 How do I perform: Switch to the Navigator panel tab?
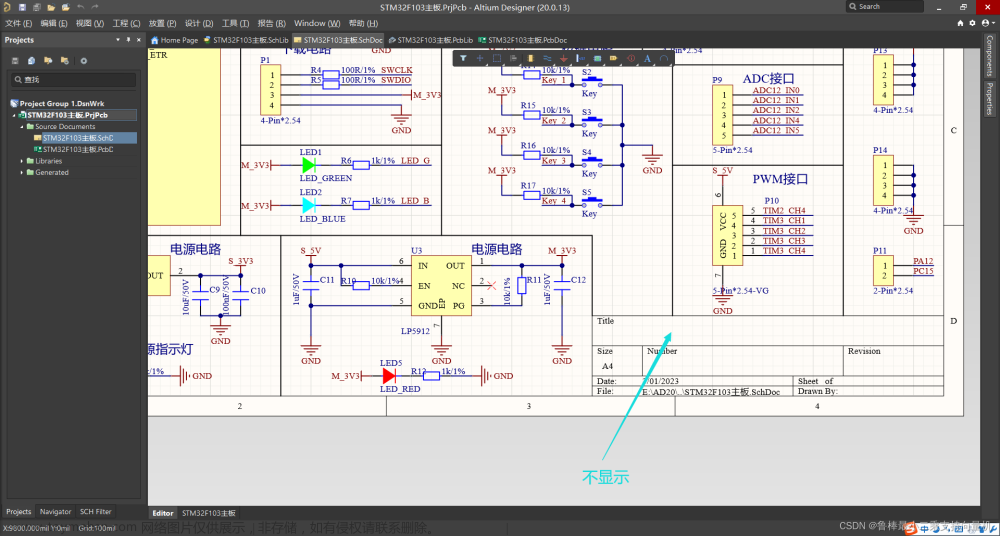55,512
